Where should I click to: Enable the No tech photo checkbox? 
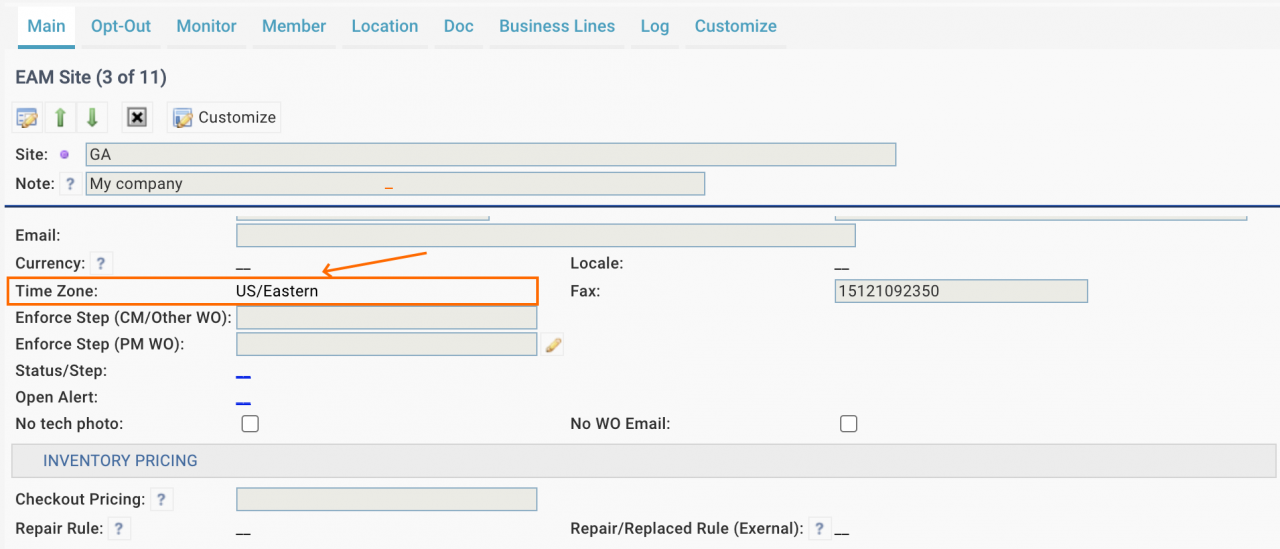point(250,424)
